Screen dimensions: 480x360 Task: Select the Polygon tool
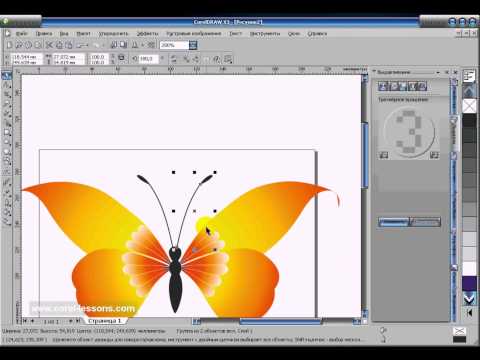pos(6,152)
